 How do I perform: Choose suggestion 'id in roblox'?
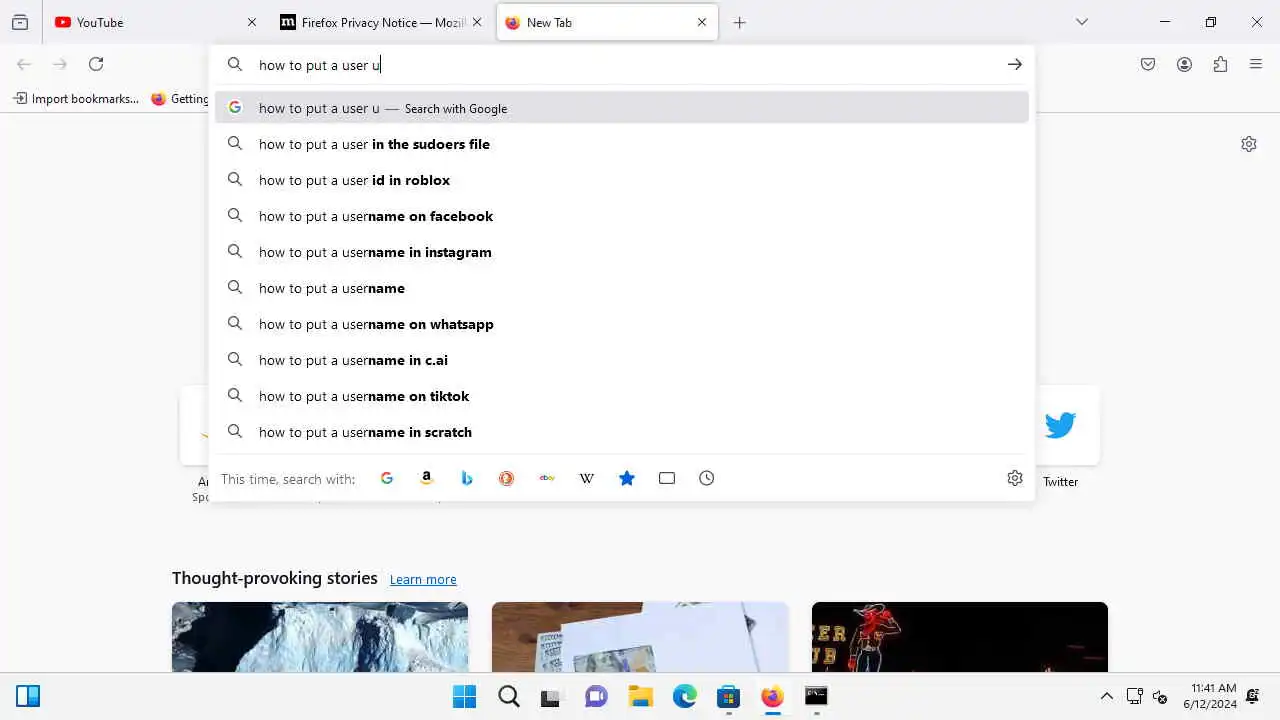622,180
